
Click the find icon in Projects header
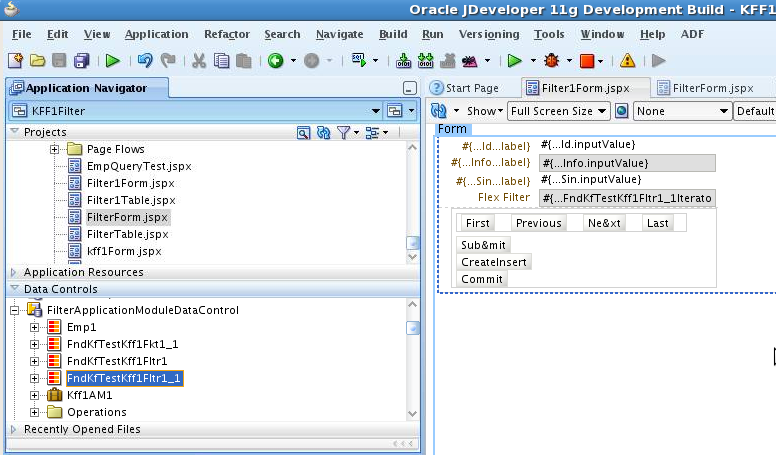[303, 133]
